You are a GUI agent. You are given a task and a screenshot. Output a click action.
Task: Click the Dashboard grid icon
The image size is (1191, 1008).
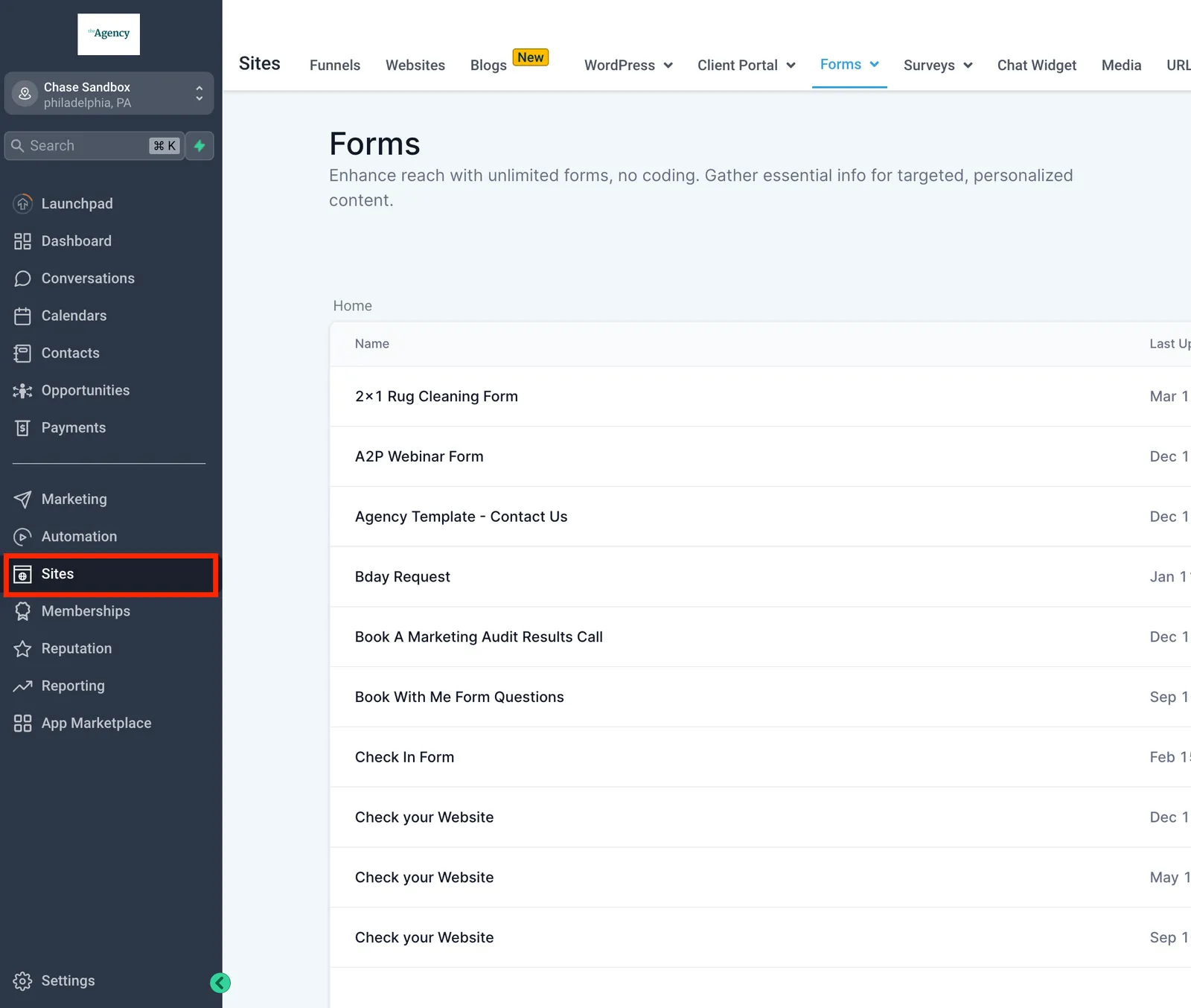[23, 241]
